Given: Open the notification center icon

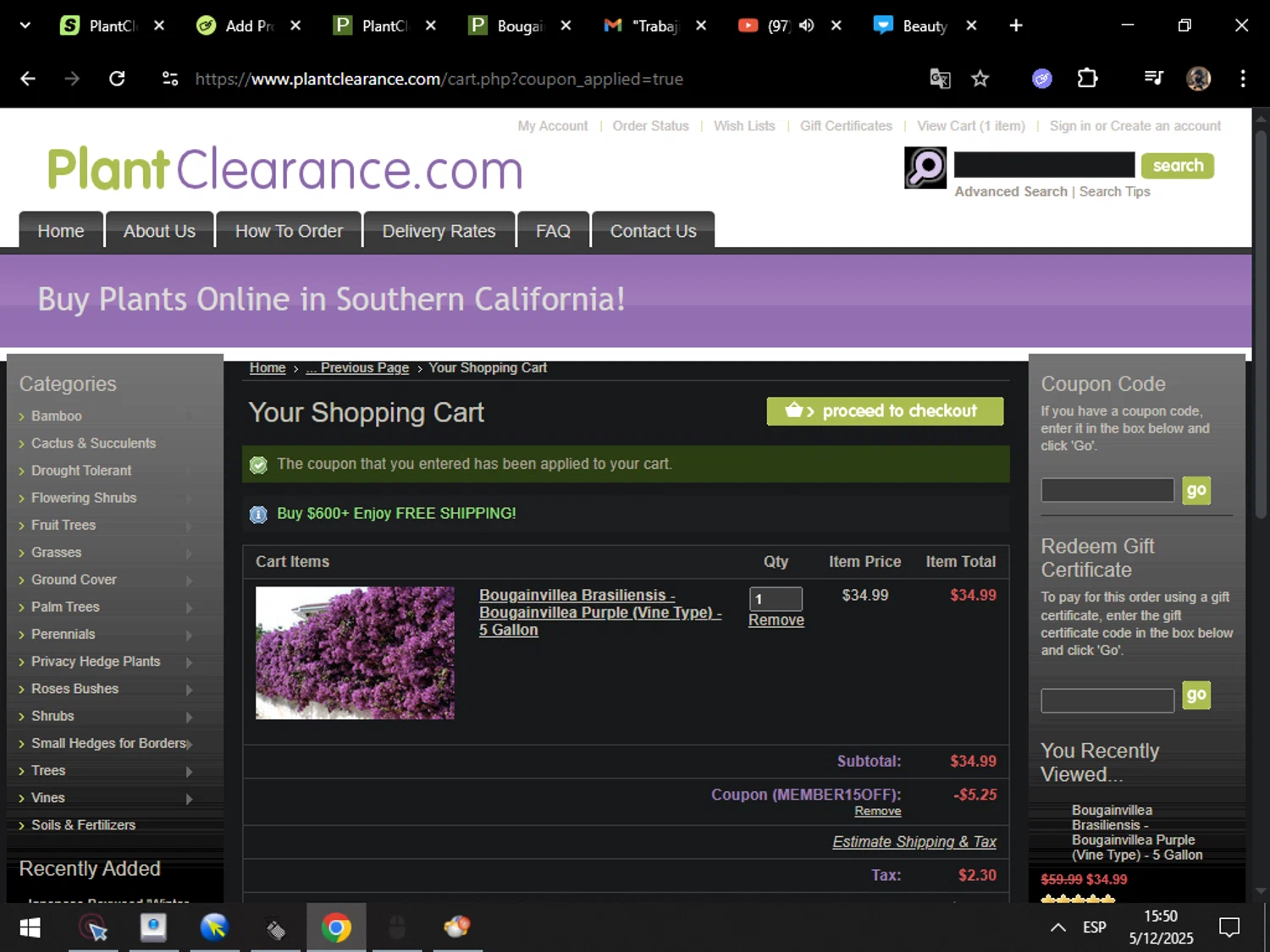Looking at the screenshot, I should point(1229,927).
